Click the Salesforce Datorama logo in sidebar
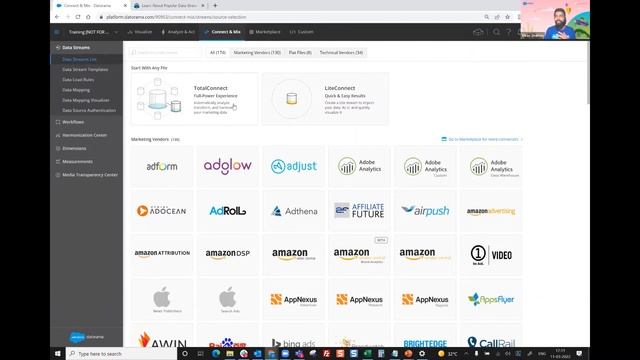Image resolution: width=640 pixels, height=360 pixels. (87, 337)
